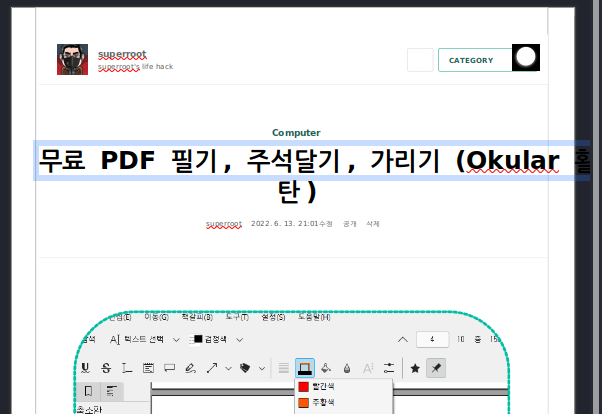
Task: Open the advanced annotation settings sliders icon
Action: [389, 368]
